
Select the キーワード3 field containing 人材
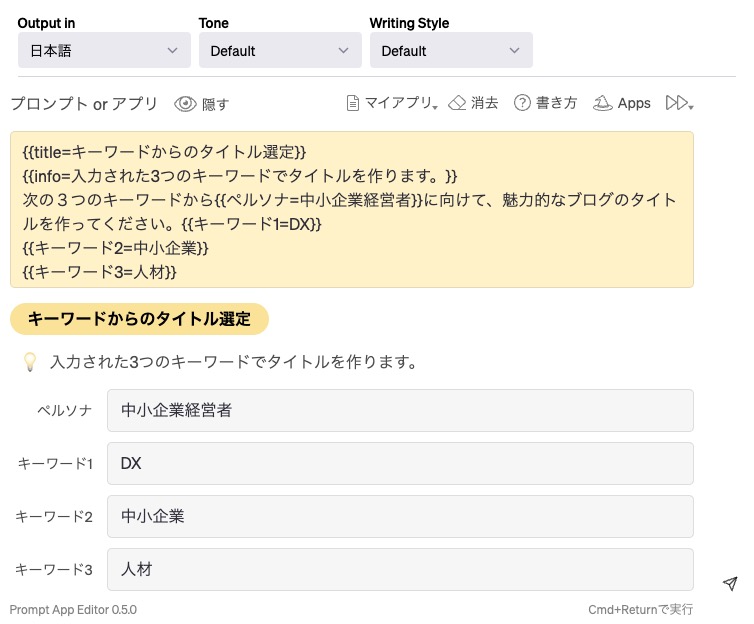tap(400, 569)
